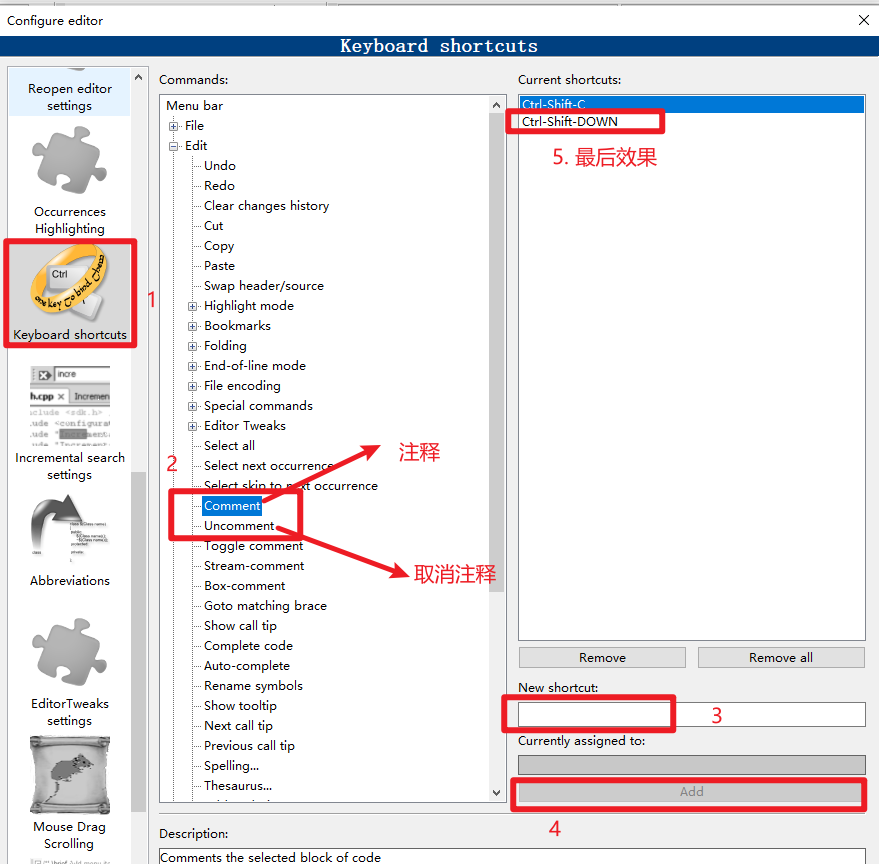This screenshot has height=864, width=879.
Task: Select the Box-comment command
Action: click(244, 586)
